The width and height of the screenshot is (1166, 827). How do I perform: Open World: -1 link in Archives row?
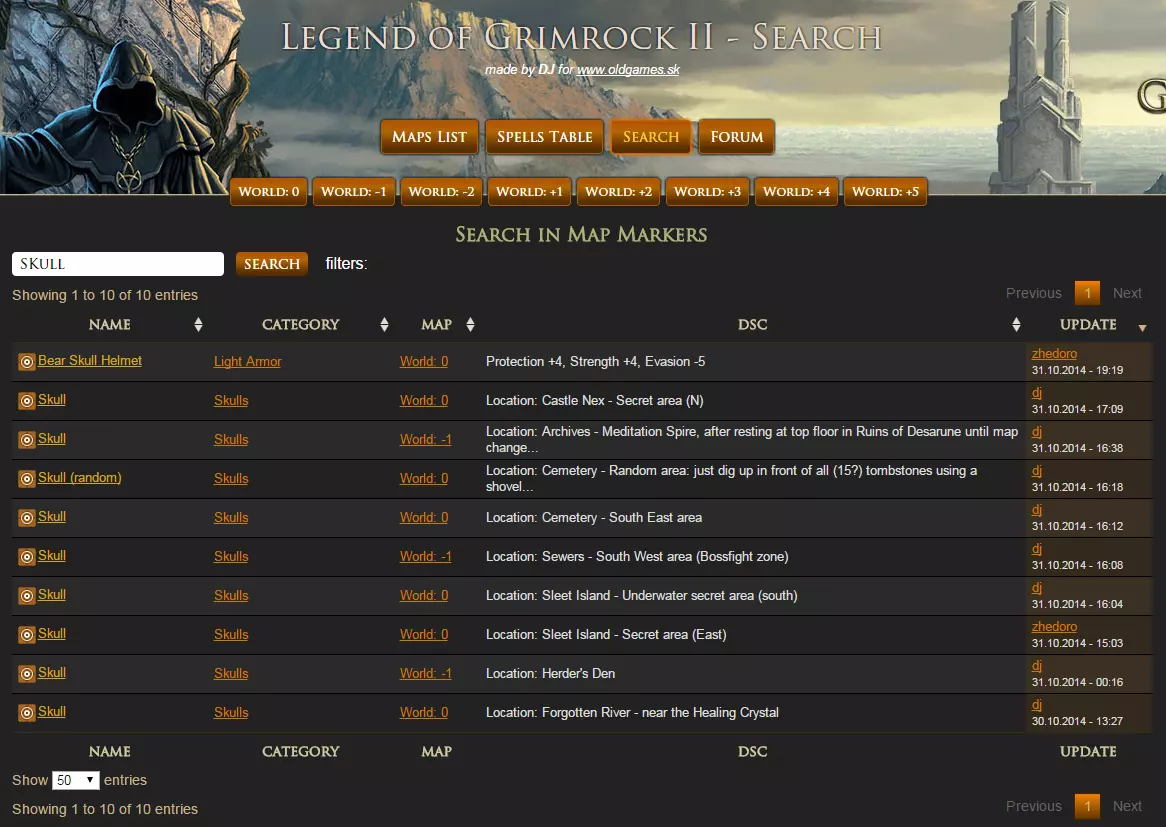tap(425, 440)
